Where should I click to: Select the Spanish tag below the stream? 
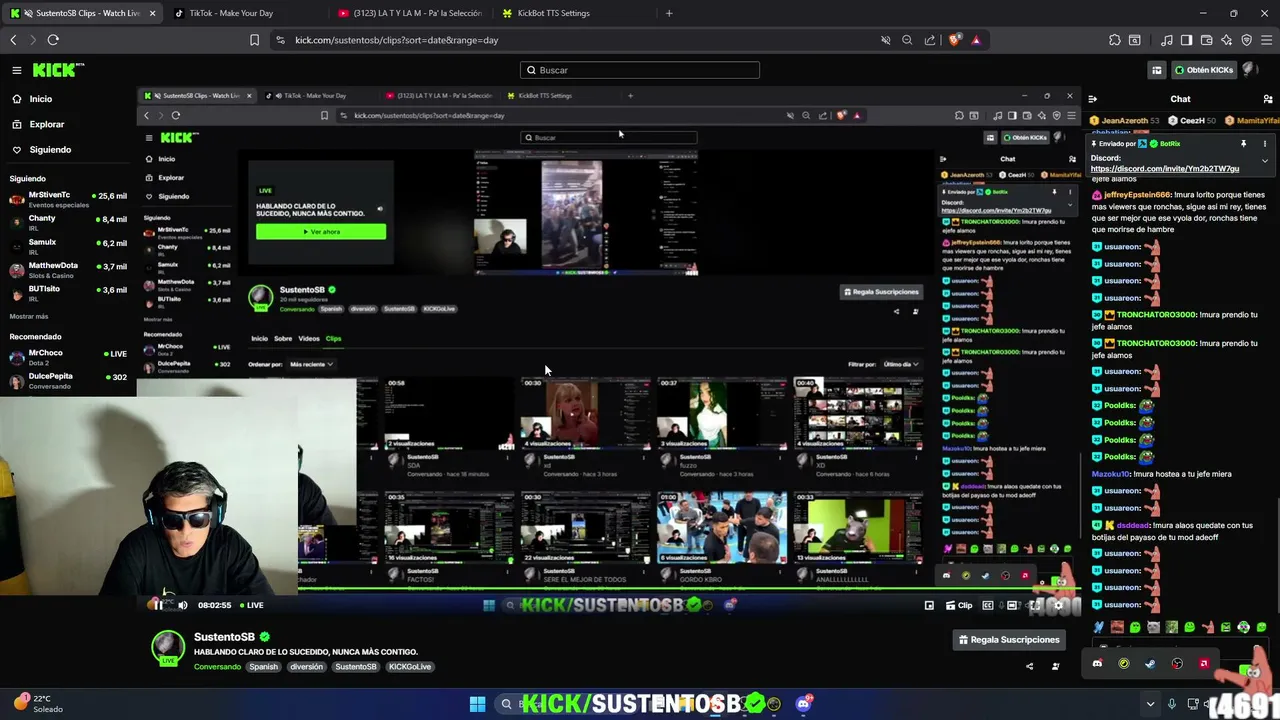click(264, 667)
